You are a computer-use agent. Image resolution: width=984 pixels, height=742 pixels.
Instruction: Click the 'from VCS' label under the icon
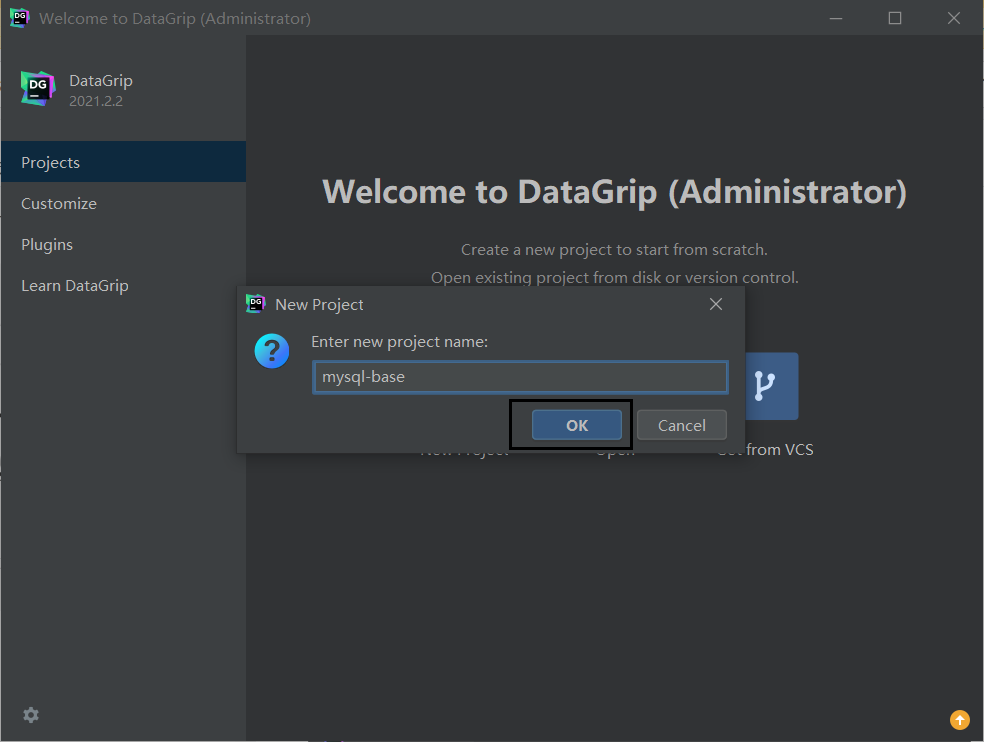click(x=779, y=449)
